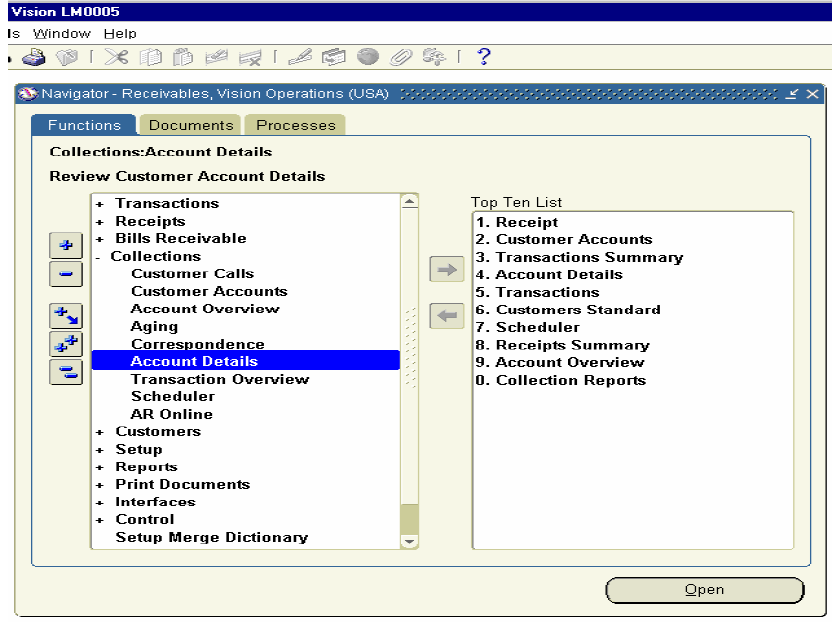Click the Expand plus button beside the tree
The height and width of the screenshot is (627, 832).
pyautogui.click(x=66, y=245)
